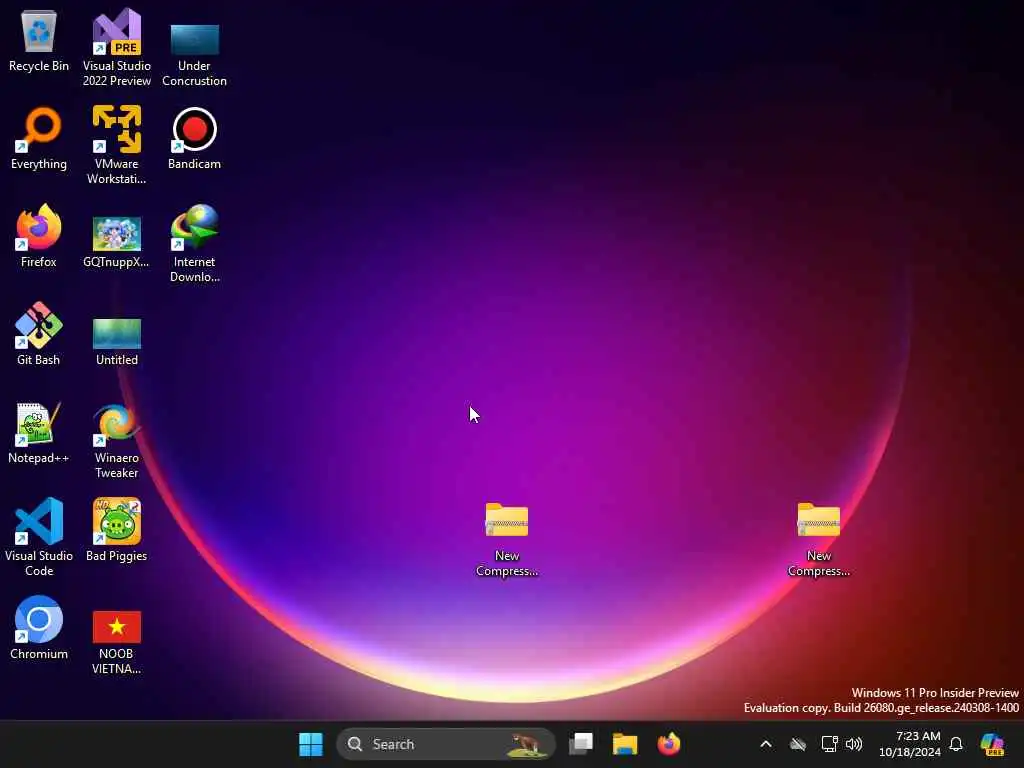Select the Chromium browser shortcut
1024x768 pixels.
point(39,628)
